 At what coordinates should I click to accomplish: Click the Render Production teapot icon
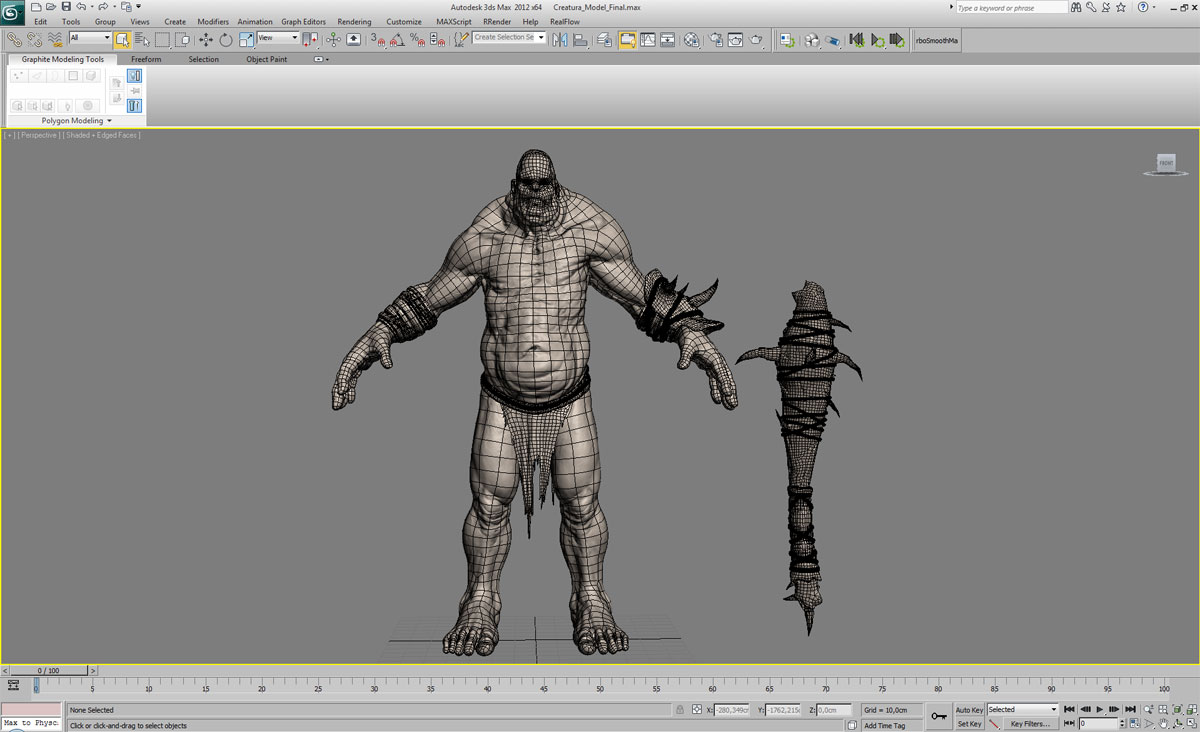click(x=756, y=40)
